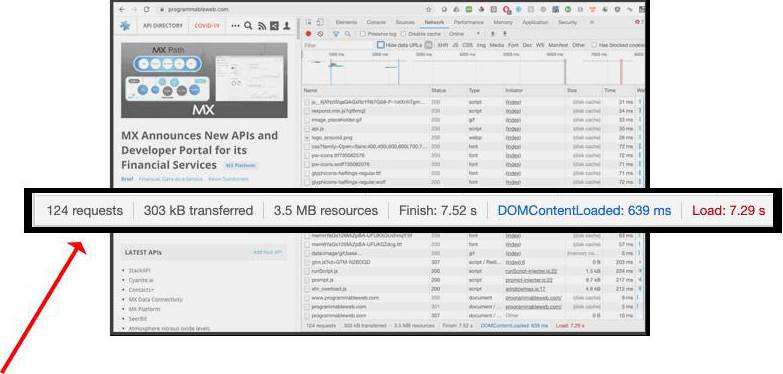Open the runScript-injector.js:22 initiator link
The height and width of the screenshot is (374, 783).
(x=531, y=271)
